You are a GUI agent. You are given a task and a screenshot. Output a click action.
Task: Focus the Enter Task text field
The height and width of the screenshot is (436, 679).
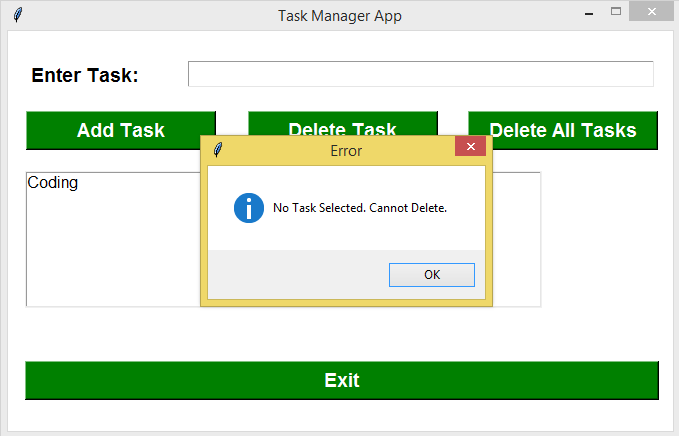point(420,74)
